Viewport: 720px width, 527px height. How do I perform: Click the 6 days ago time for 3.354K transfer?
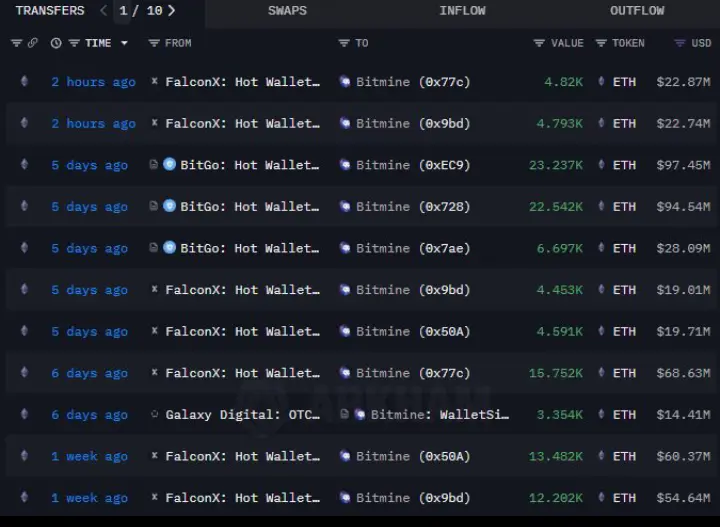[x=89, y=415]
